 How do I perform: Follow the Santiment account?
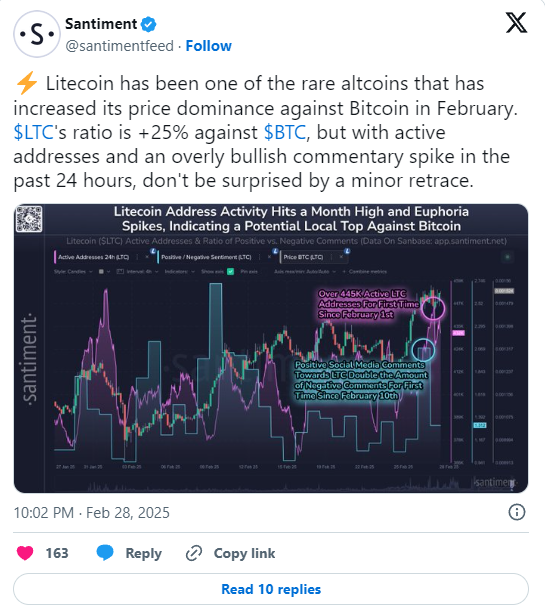click(208, 46)
